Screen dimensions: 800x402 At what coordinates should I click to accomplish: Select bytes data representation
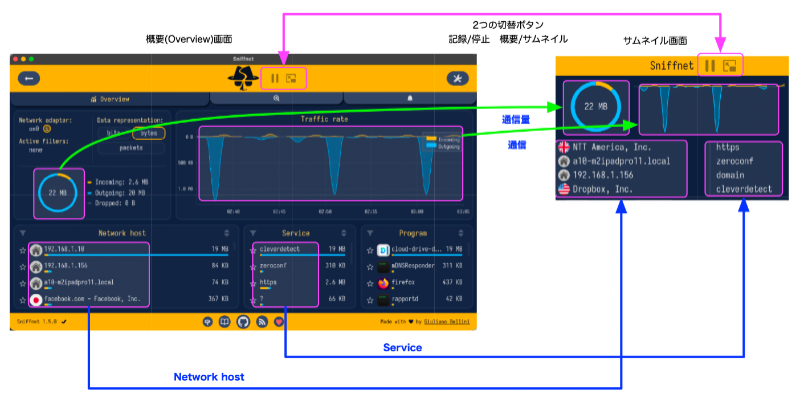coord(148,133)
